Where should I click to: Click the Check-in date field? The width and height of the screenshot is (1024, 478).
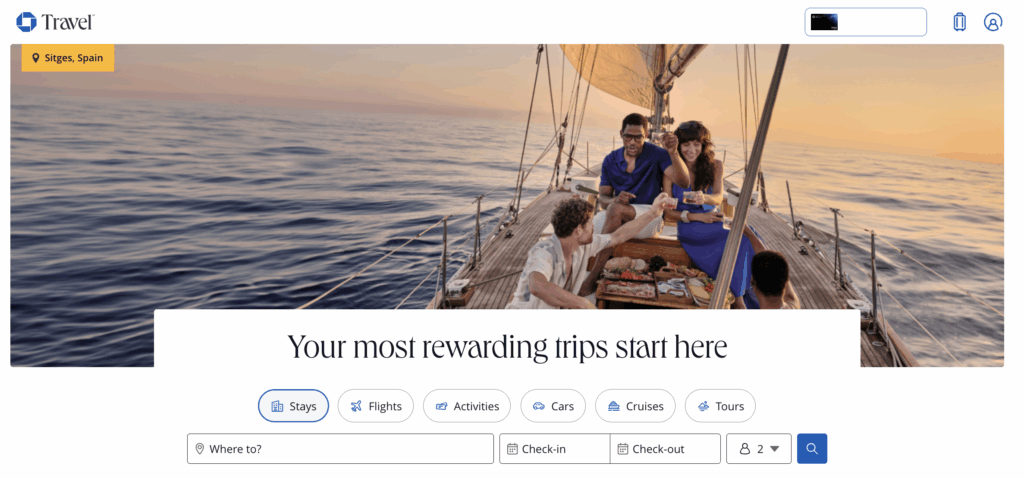point(555,449)
